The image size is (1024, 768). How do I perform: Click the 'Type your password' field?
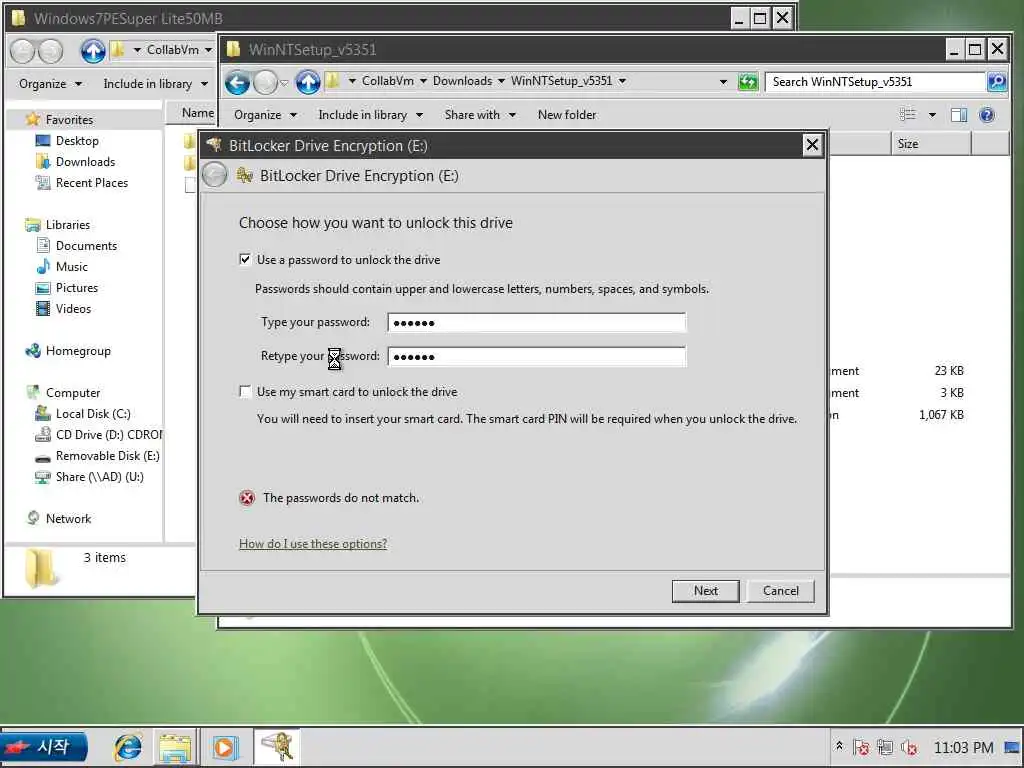click(536, 322)
